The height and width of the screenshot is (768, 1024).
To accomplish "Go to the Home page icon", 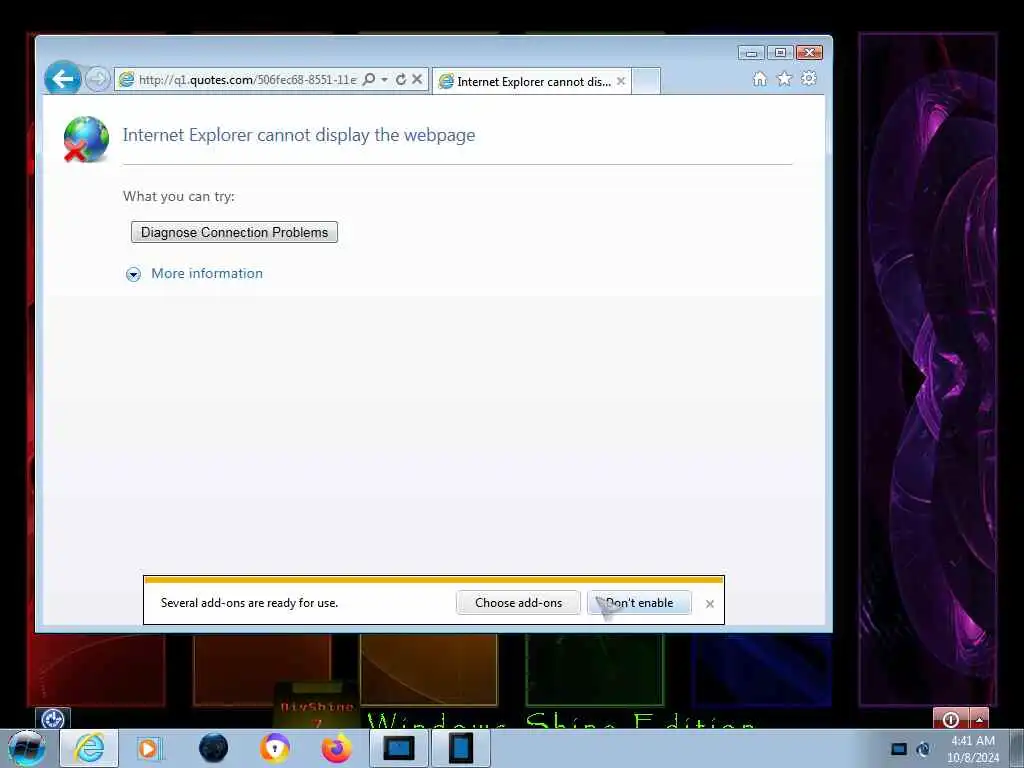I will point(760,79).
